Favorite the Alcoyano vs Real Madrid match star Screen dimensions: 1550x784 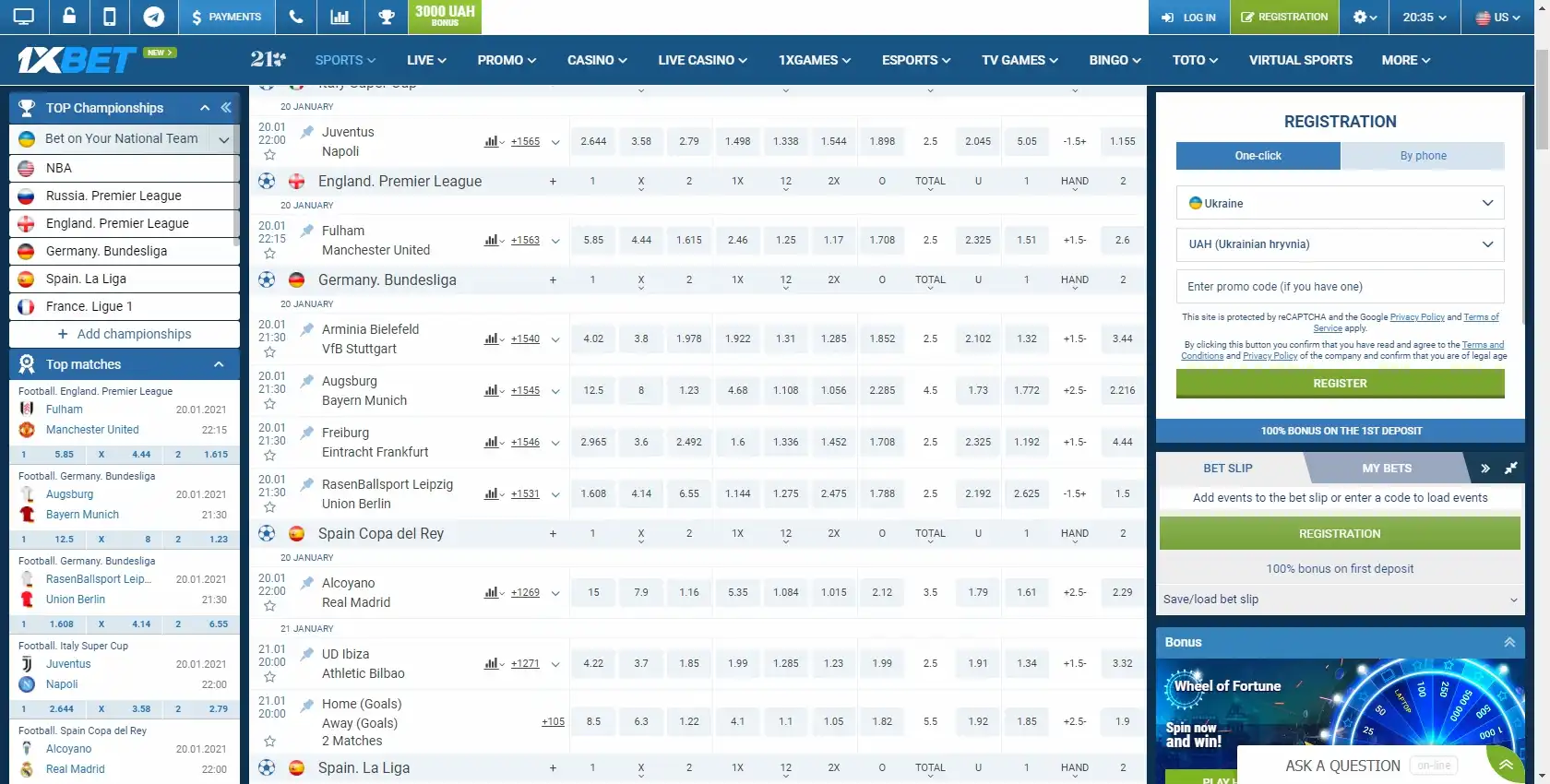pos(269,606)
